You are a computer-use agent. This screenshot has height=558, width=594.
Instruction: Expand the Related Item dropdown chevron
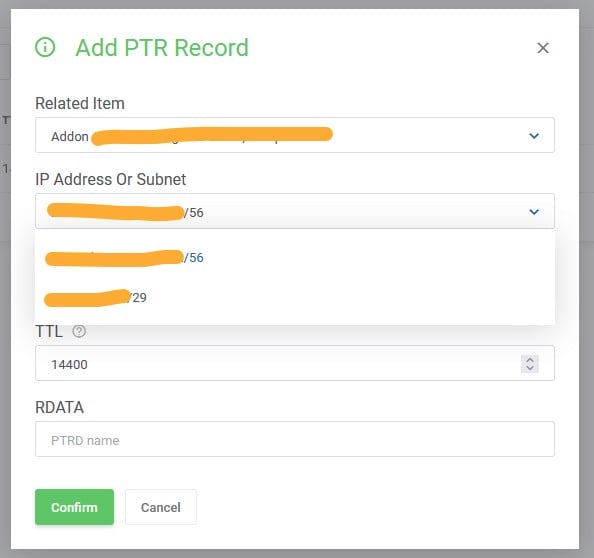pyautogui.click(x=534, y=136)
